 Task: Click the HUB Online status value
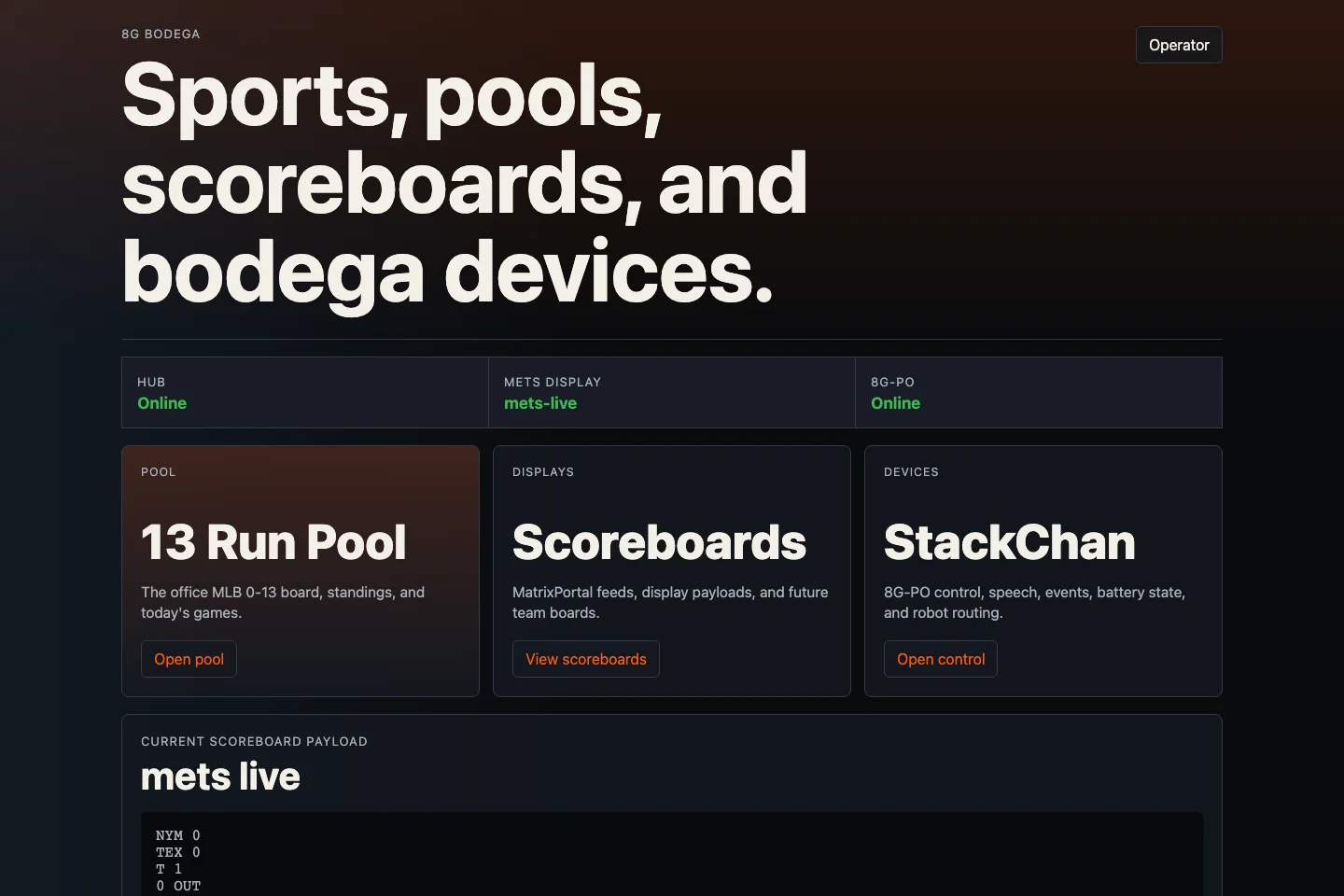tap(162, 403)
